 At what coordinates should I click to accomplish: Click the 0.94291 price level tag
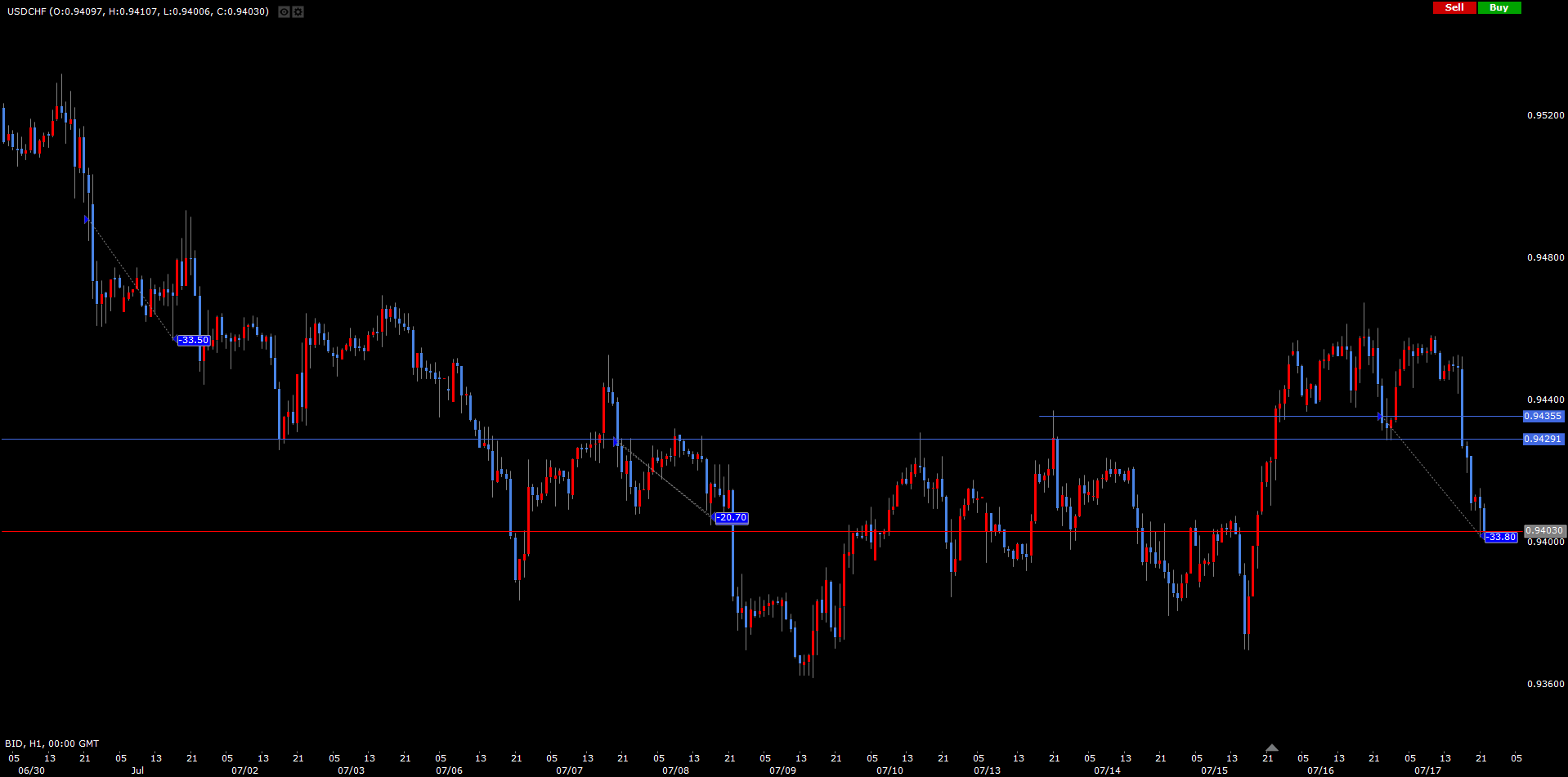(1543, 439)
